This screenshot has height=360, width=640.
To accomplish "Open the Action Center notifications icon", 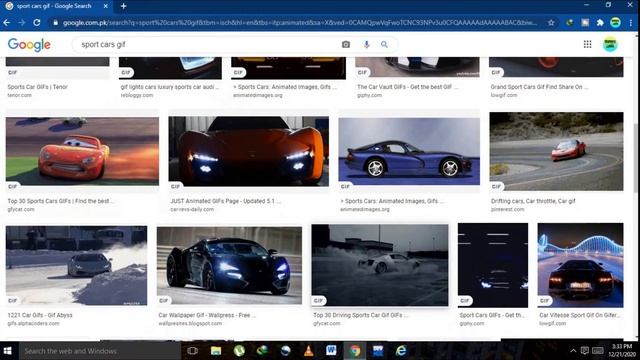I will click(584, 351).
